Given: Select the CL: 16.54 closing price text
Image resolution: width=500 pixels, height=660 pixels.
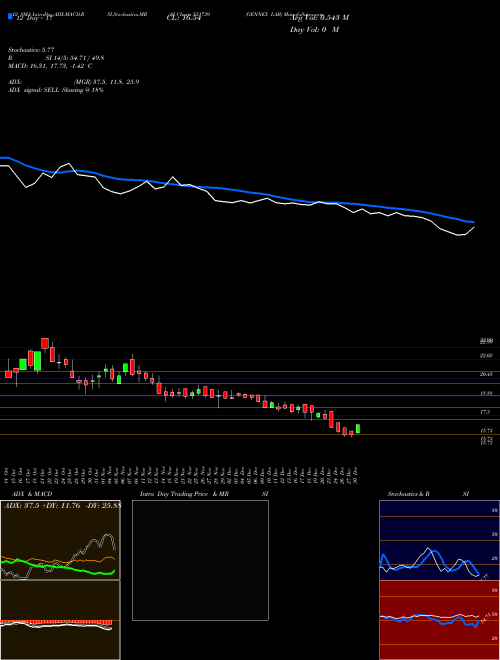Looking at the screenshot, I should pos(183,18).
